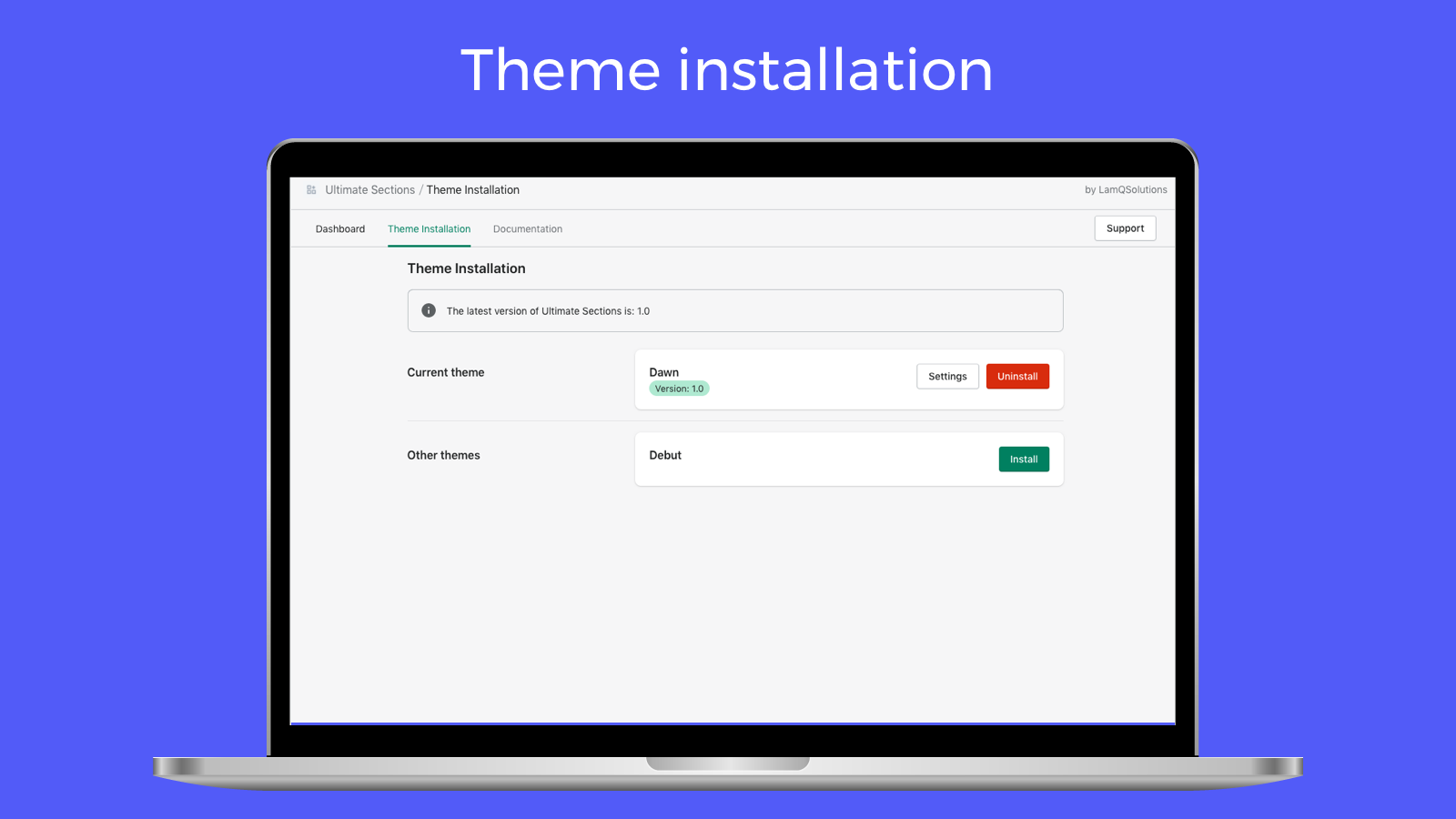Screen dimensions: 1456x819
Task: Click the Theme Installation page heading
Action: click(x=466, y=268)
